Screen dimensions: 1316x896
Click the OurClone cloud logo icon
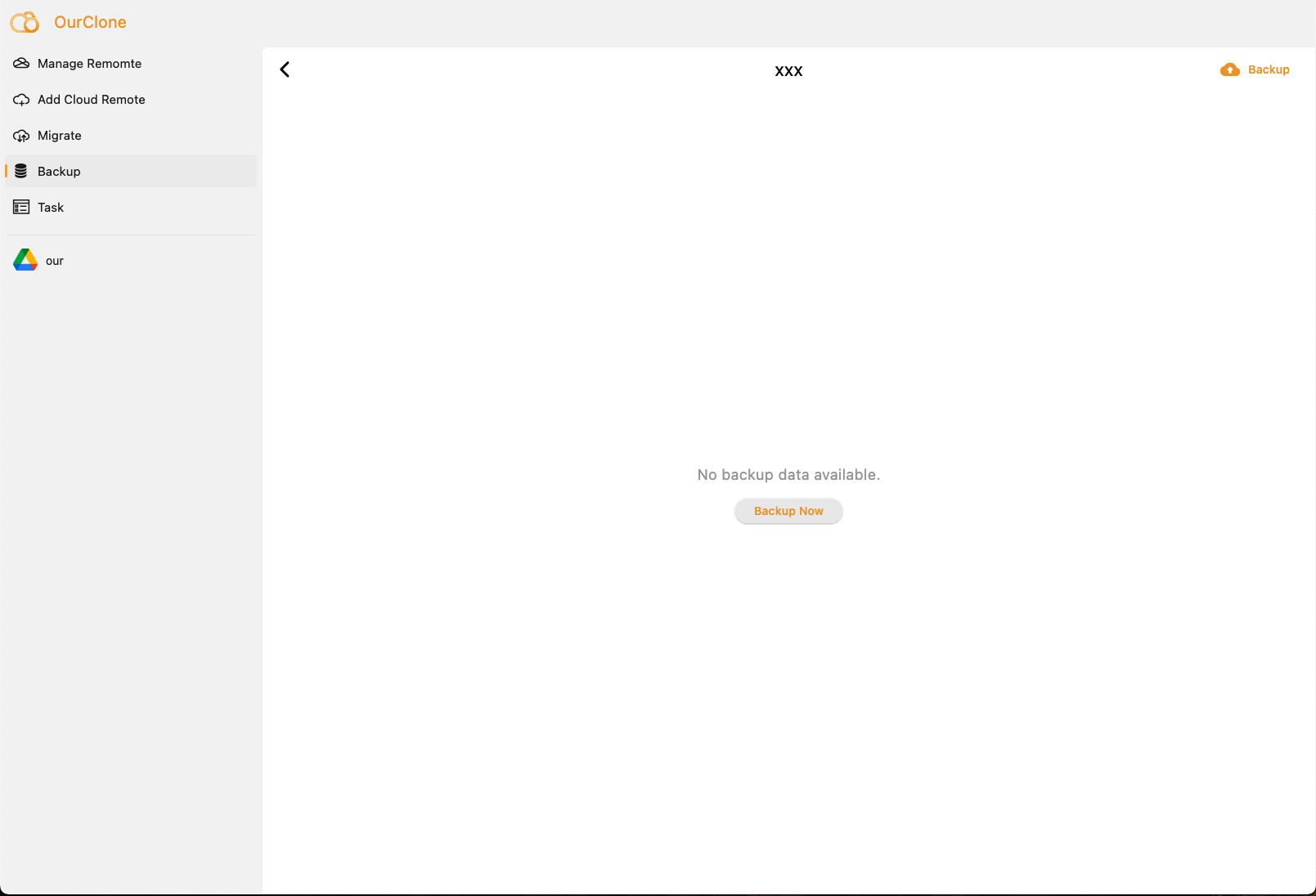click(25, 22)
